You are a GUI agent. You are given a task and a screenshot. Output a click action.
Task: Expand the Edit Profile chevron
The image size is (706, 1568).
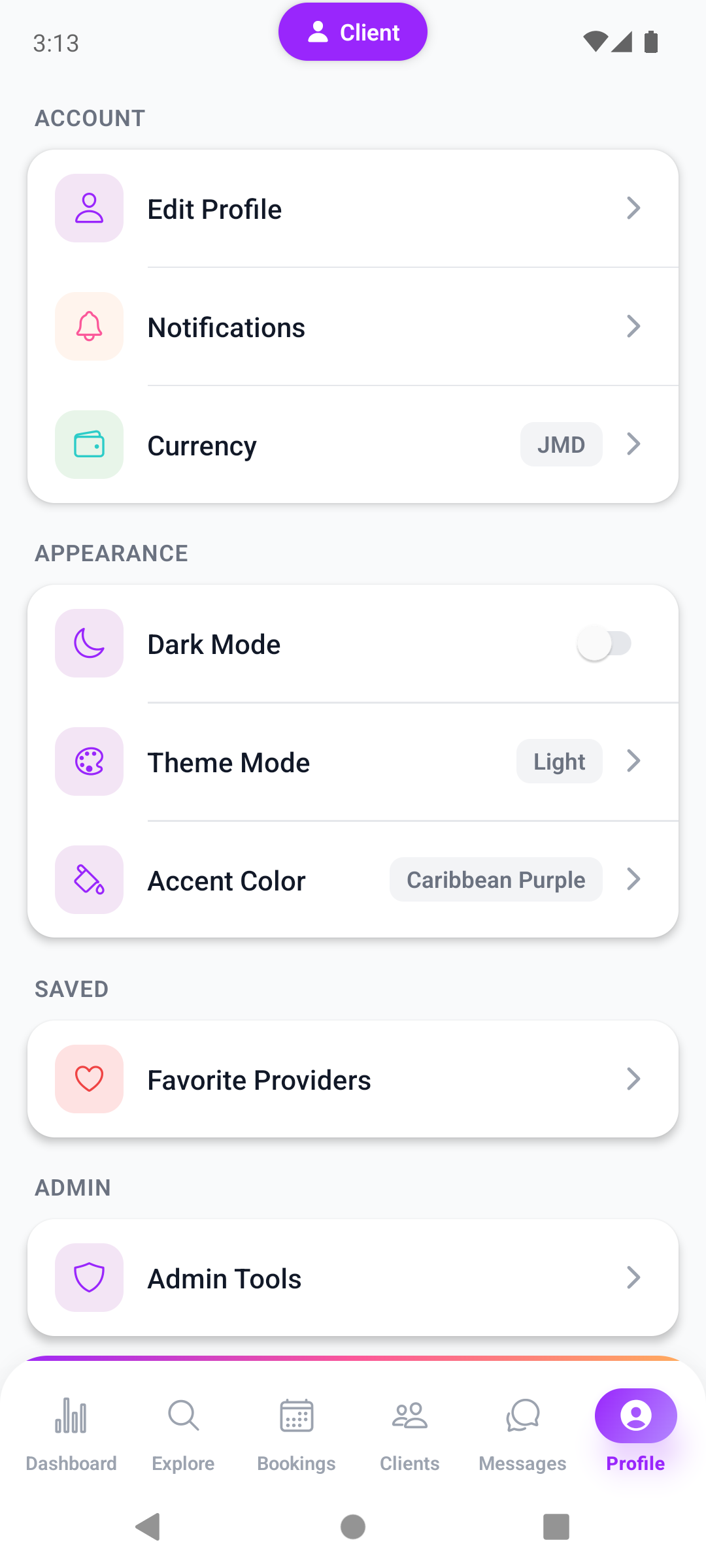633,208
